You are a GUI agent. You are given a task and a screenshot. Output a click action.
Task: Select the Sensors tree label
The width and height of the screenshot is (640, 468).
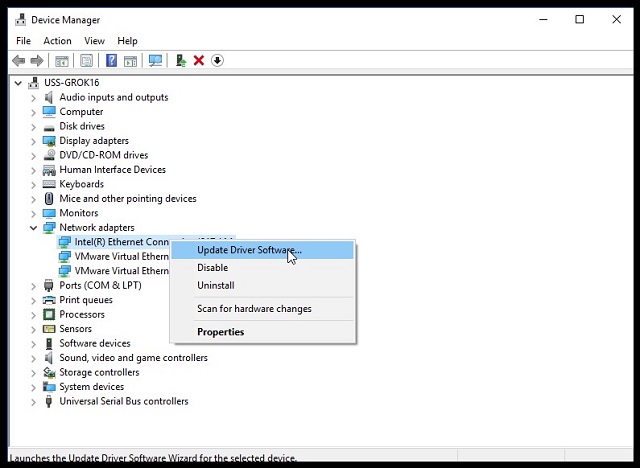click(76, 328)
